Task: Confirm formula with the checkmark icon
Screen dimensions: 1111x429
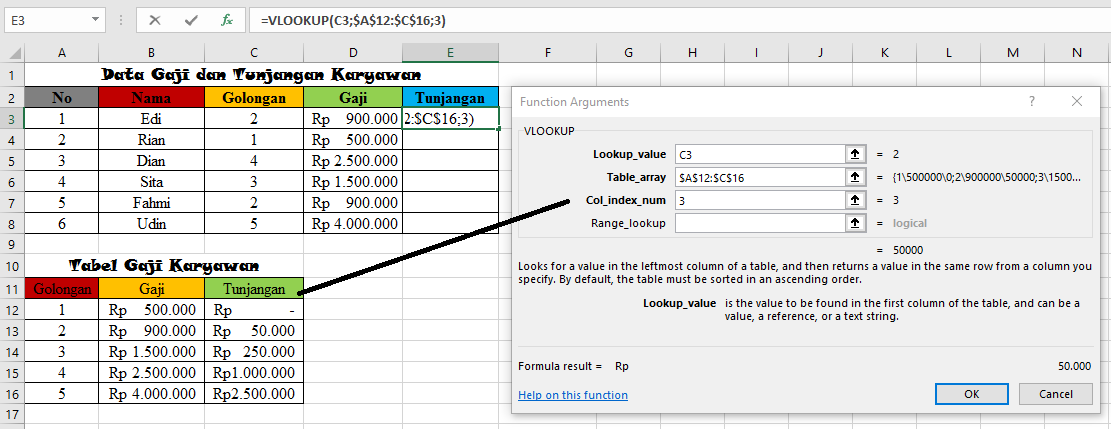Action: click(191, 21)
